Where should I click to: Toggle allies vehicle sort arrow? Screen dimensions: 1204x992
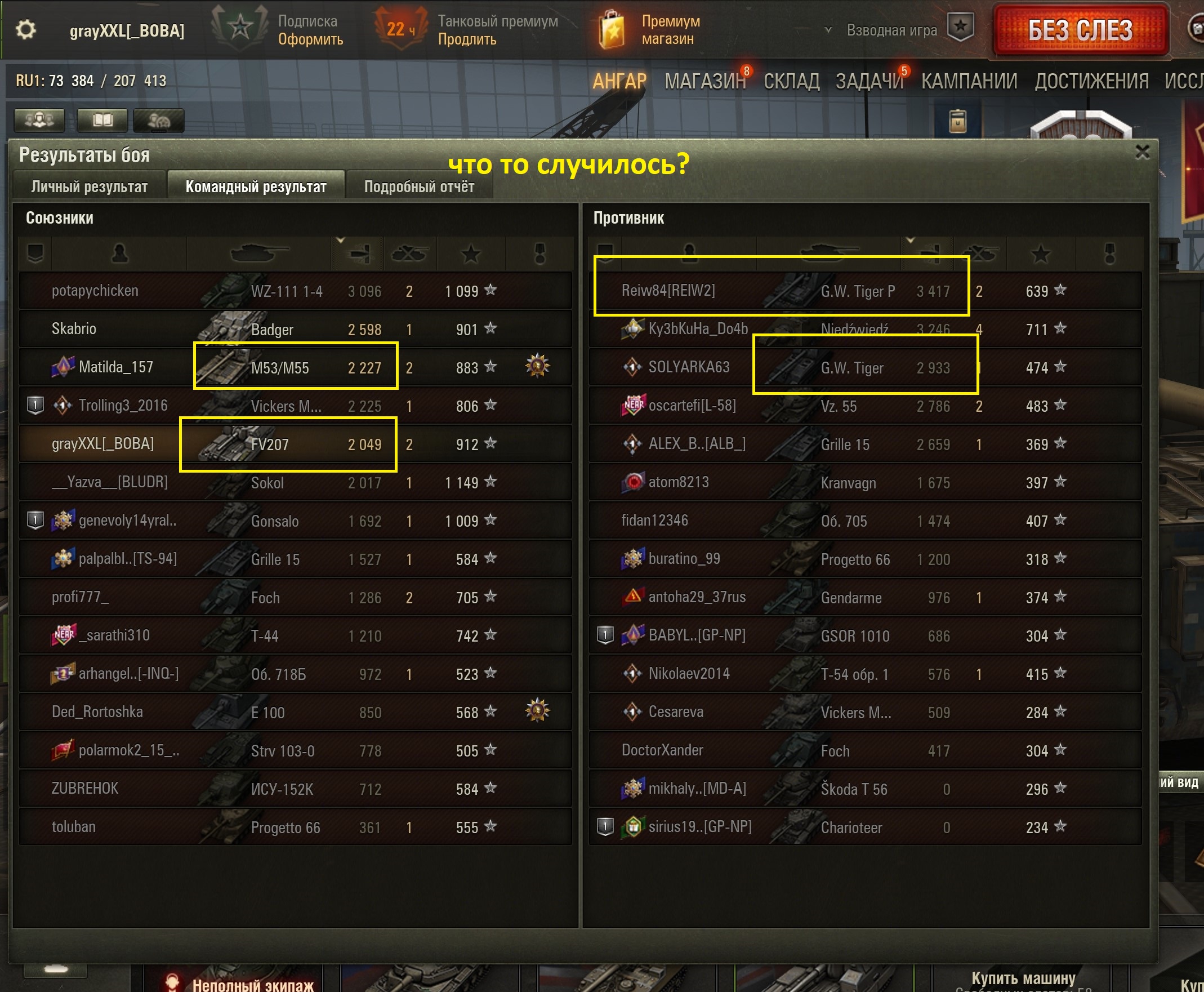coord(340,241)
